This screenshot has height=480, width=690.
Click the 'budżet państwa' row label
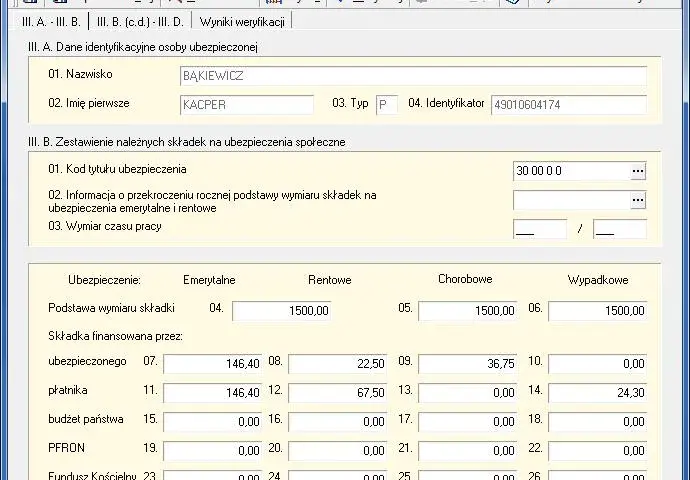[x=86, y=419]
